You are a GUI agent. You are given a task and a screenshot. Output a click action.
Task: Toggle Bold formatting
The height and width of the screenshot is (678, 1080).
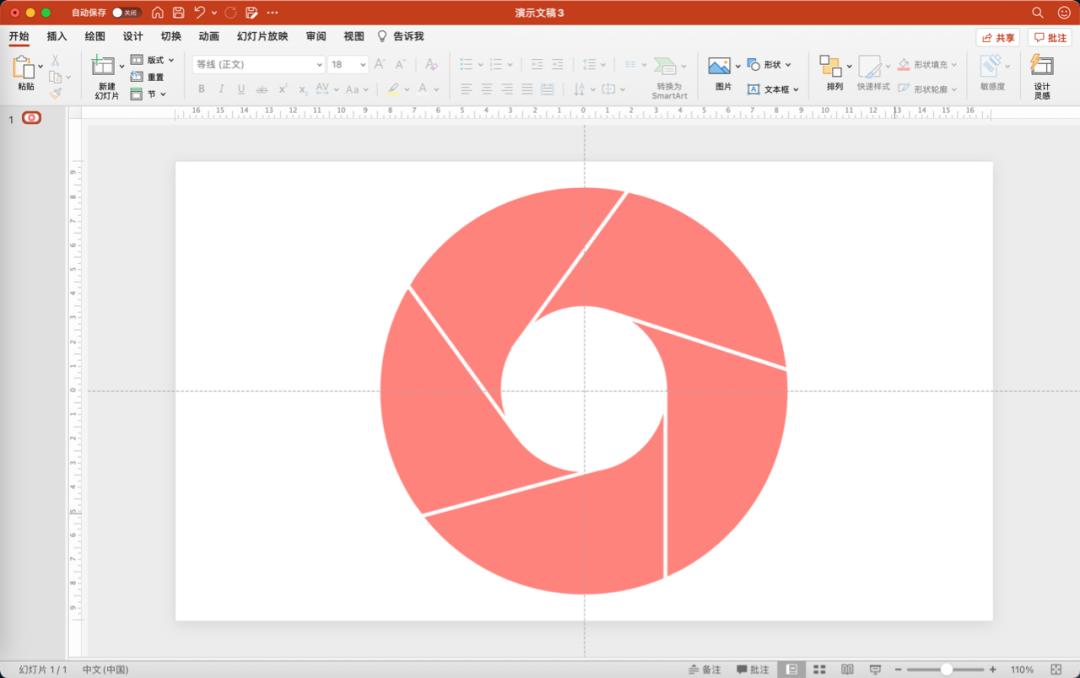coord(201,89)
